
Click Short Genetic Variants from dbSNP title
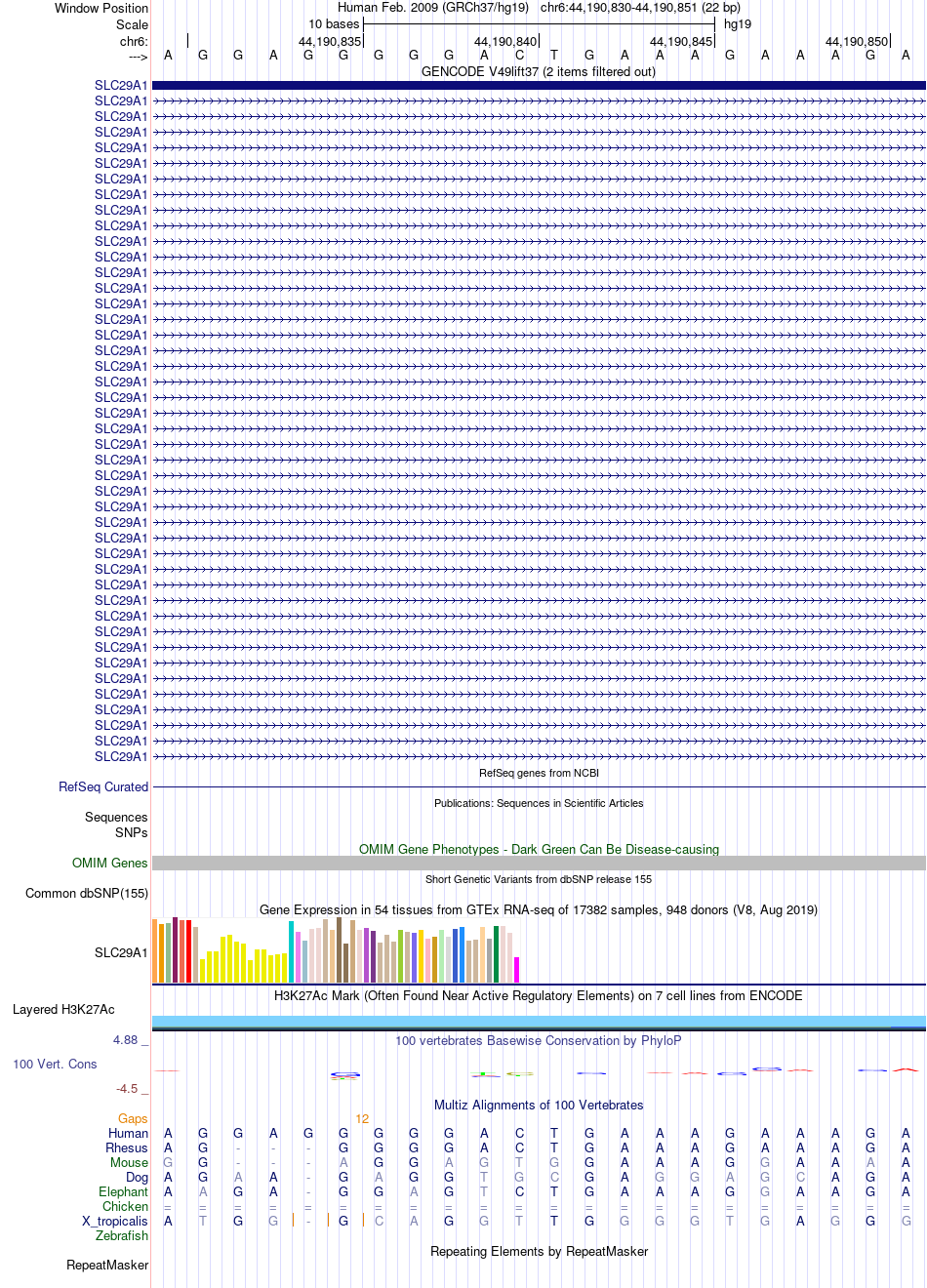click(x=539, y=879)
